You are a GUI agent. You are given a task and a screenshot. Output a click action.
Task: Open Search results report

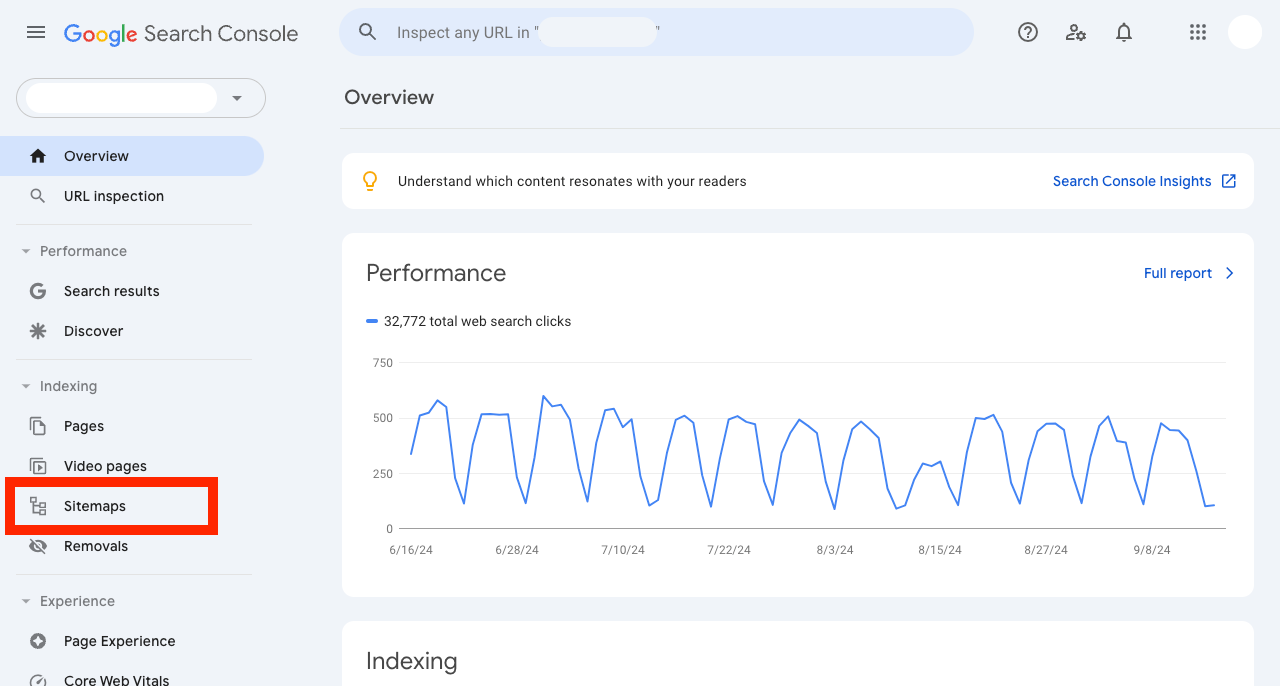tap(132, 291)
